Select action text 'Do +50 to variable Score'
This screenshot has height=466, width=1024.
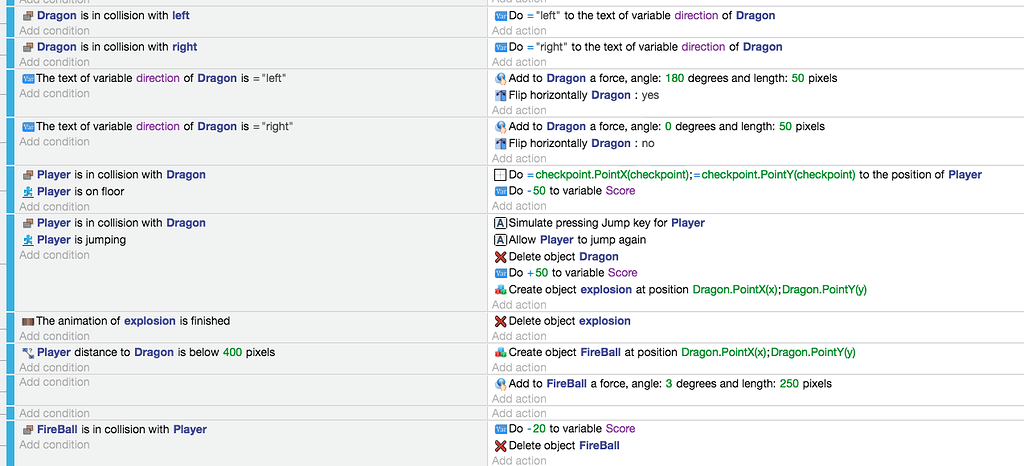(x=573, y=273)
